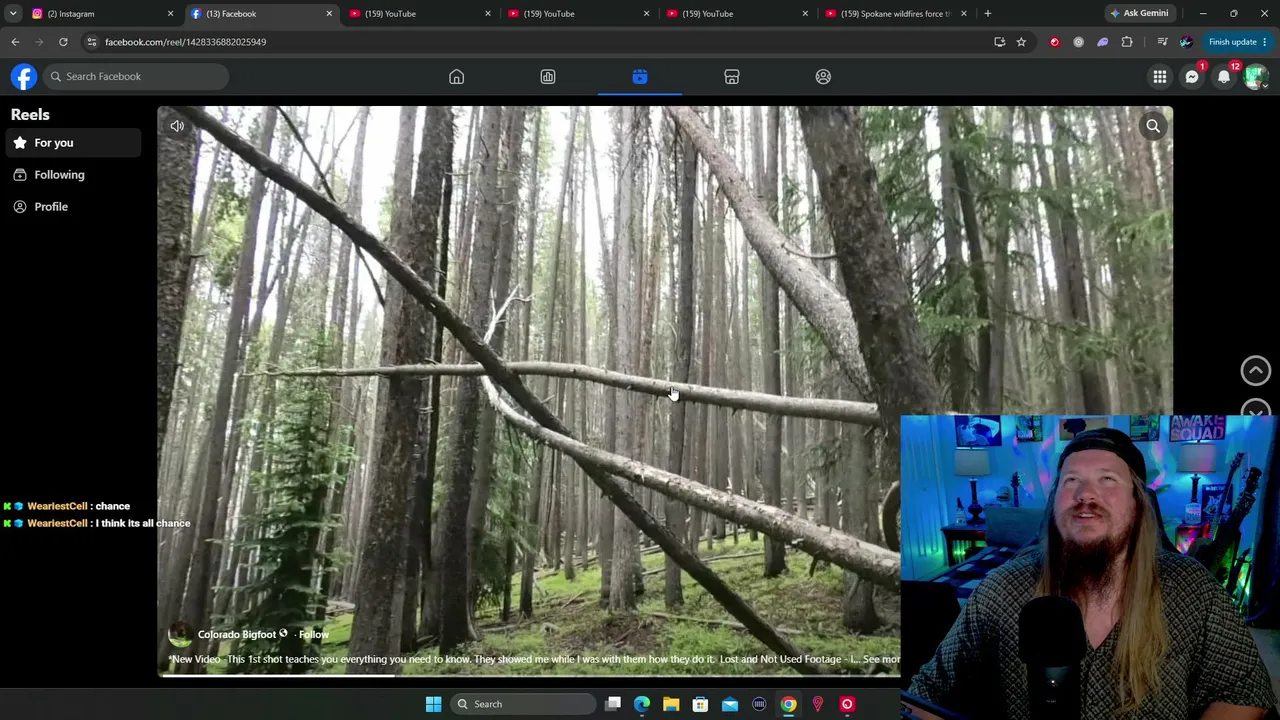
Task: Click the Chrome icon on taskbar
Action: pyautogui.click(x=789, y=704)
